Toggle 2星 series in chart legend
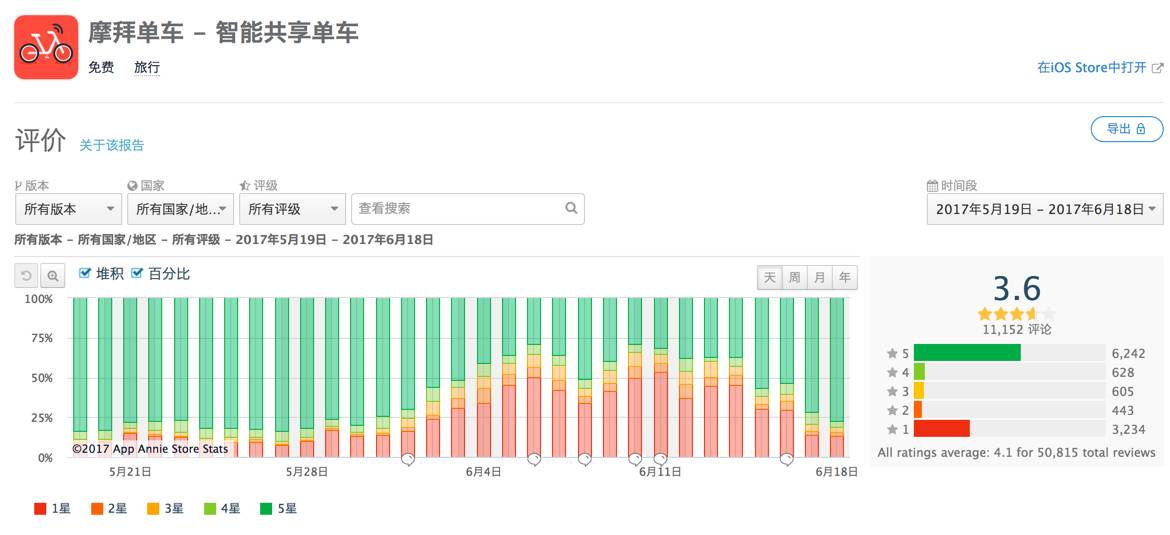The width and height of the screenshot is (1170, 535). click(109, 509)
